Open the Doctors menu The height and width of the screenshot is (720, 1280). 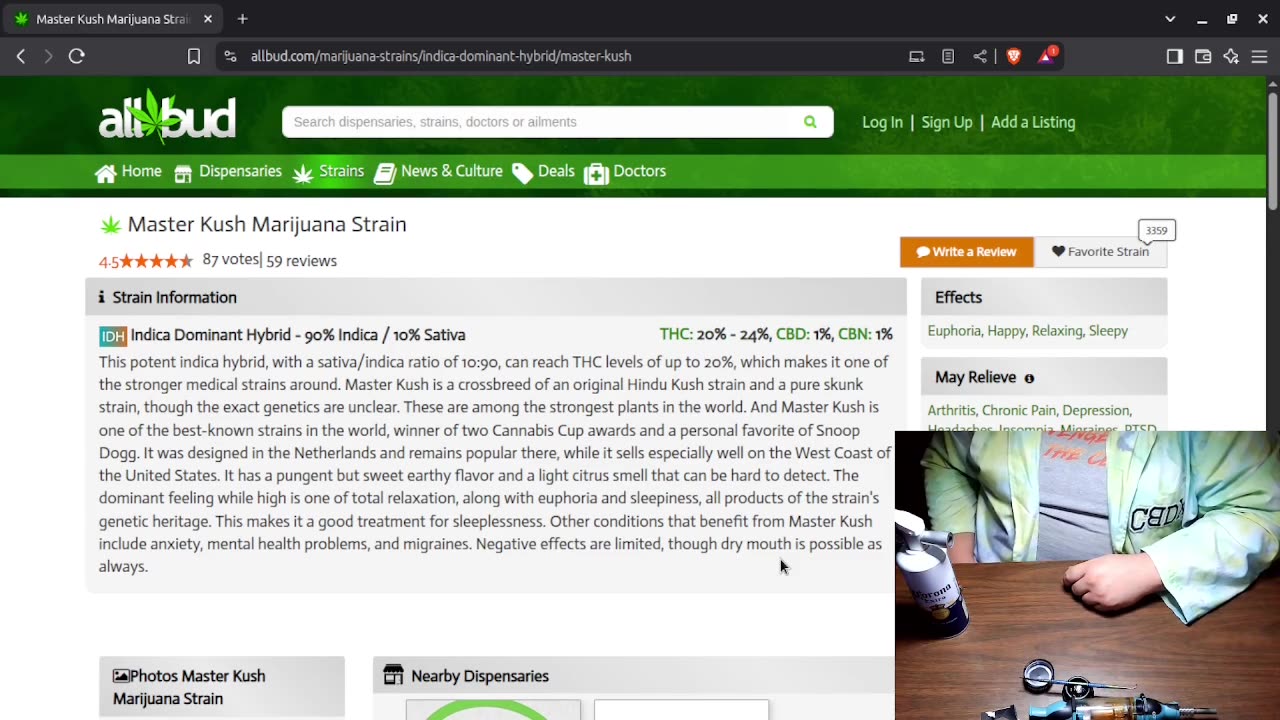click(625, 172)
